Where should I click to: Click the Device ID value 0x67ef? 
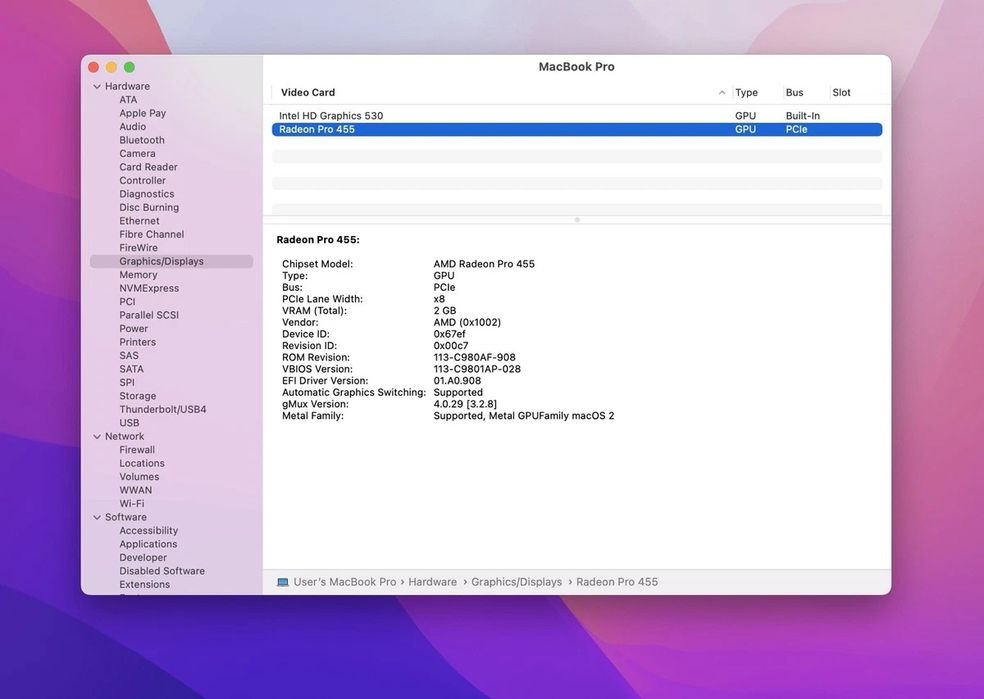pos(449,334)
